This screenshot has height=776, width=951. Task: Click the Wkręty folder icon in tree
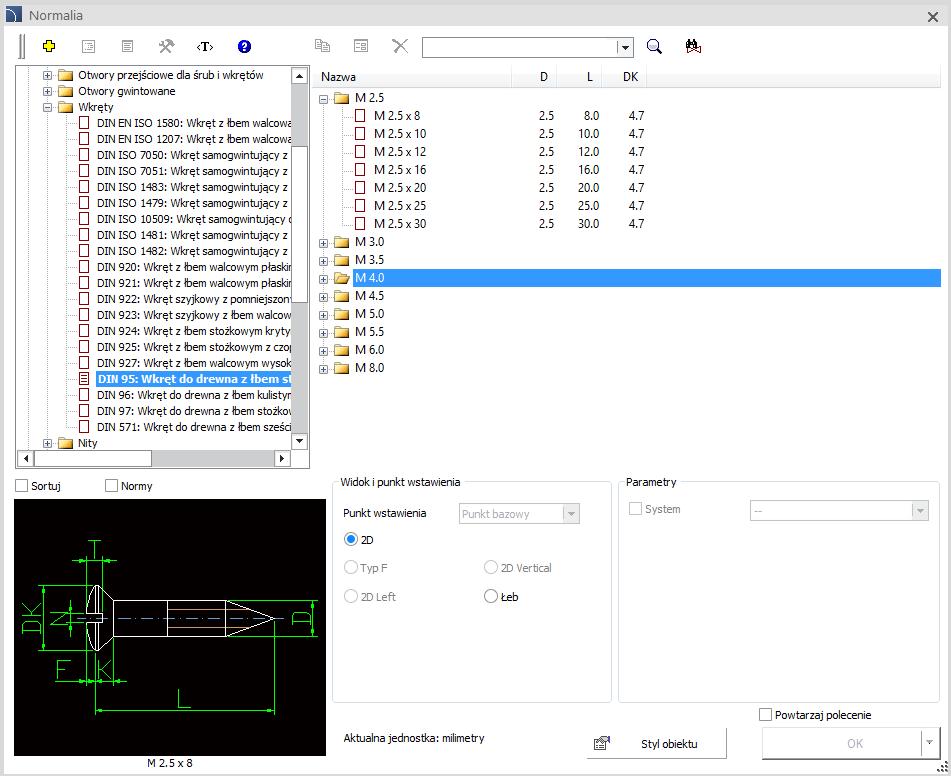66,107
